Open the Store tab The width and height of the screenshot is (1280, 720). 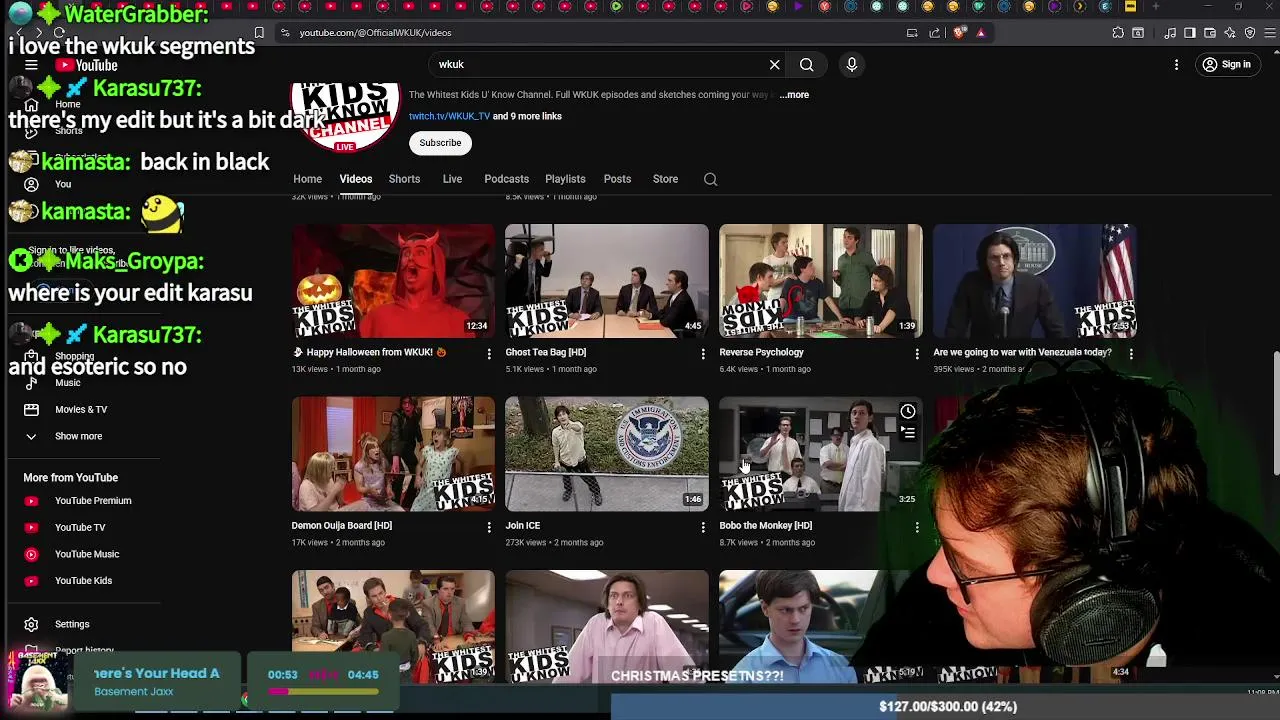point(665,179)
